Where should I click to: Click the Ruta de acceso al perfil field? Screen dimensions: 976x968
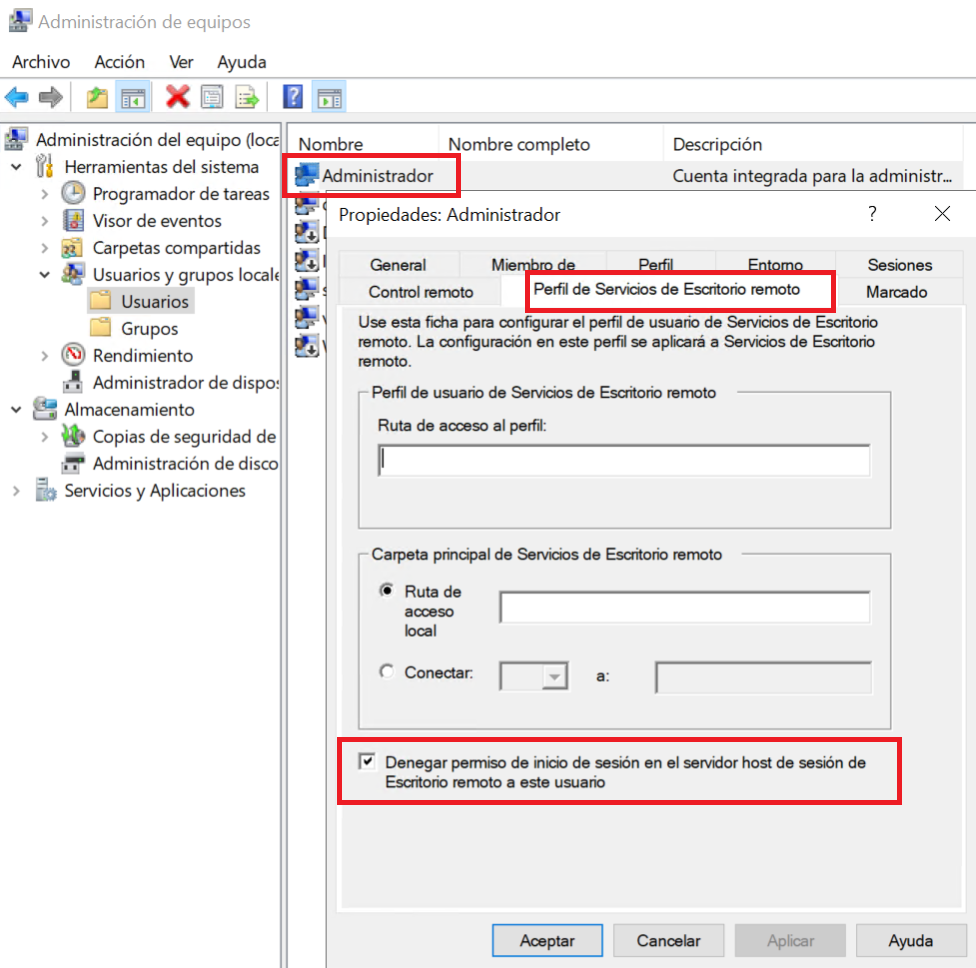coord(624,461)
